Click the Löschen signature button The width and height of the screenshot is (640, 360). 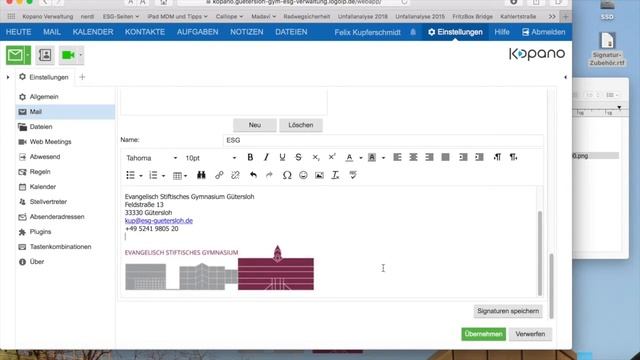tap(301, 125)
